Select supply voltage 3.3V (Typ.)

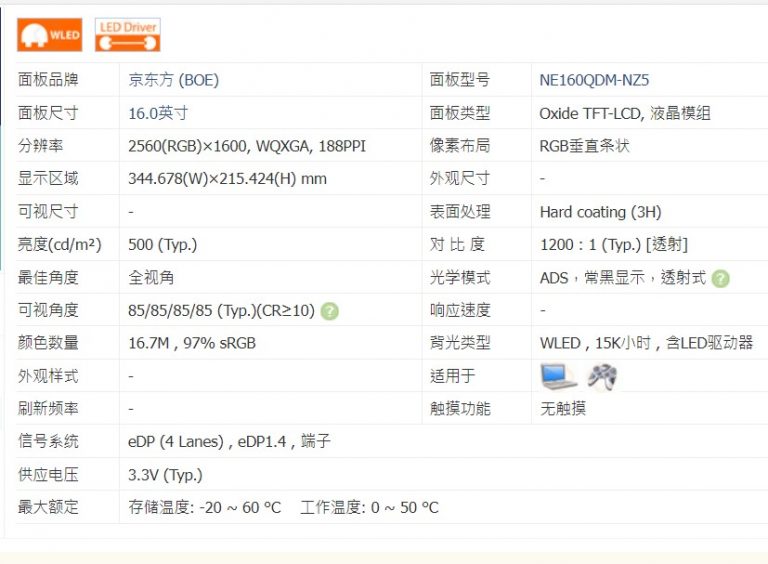click(165, 475)
